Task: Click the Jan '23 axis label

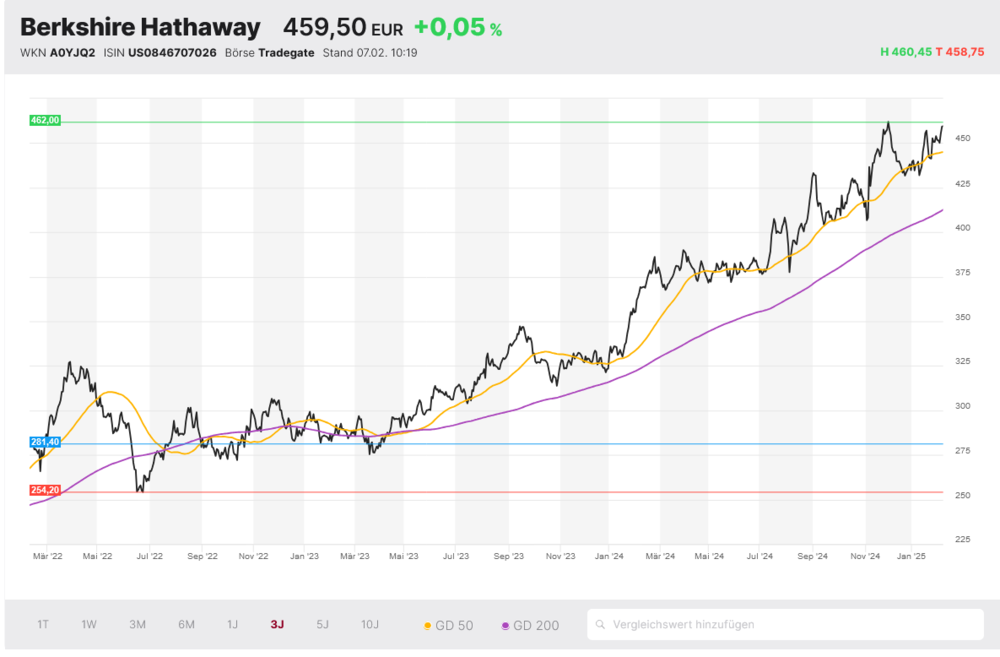Action: [x=304, y=556]
